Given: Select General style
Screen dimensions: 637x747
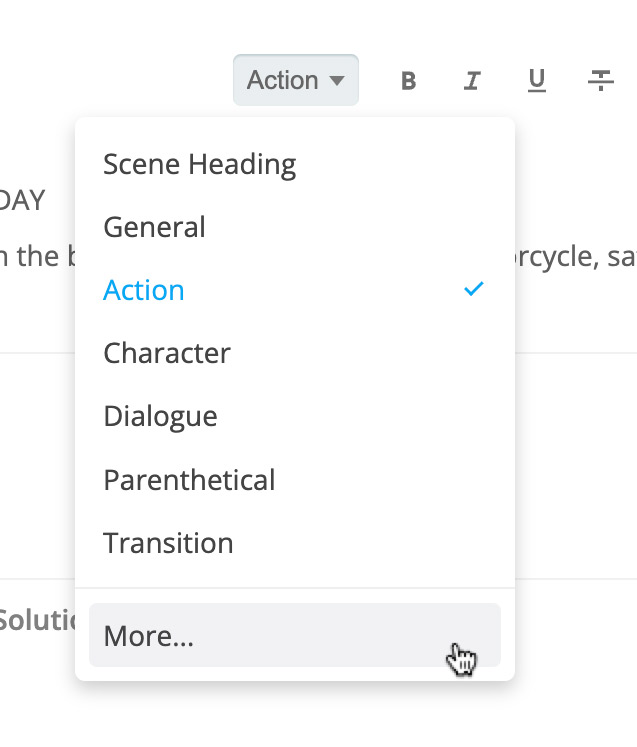Looking at the screenshot, I should (x=295, y=227).
